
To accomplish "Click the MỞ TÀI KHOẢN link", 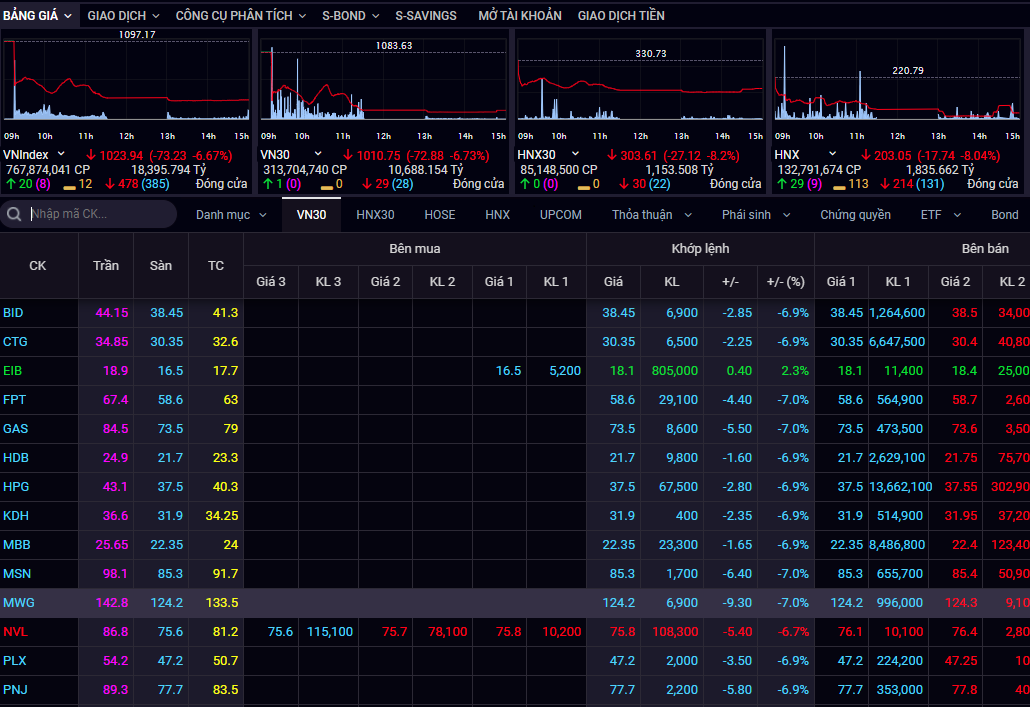I will coord(520,16).
